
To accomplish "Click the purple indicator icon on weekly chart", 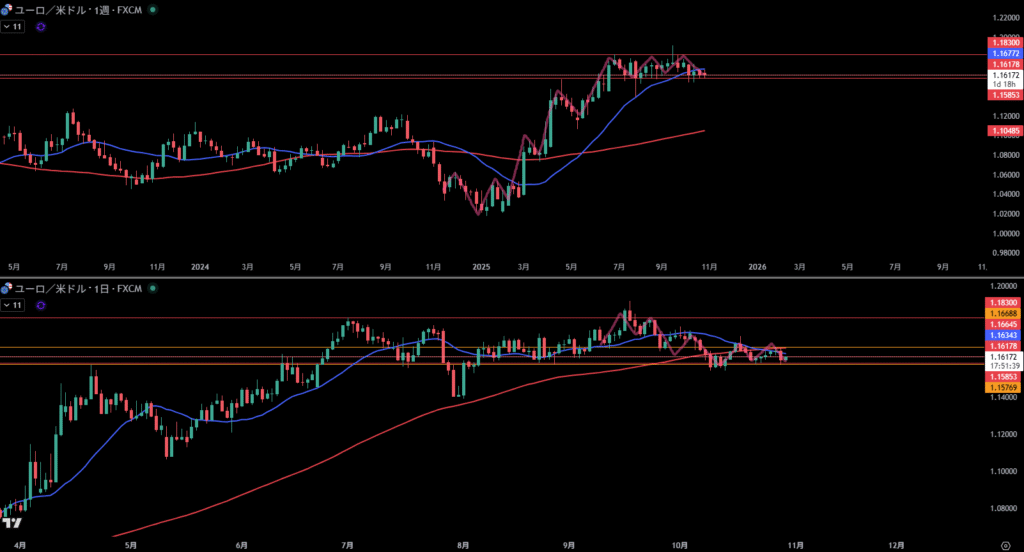I will pos(40,27).
